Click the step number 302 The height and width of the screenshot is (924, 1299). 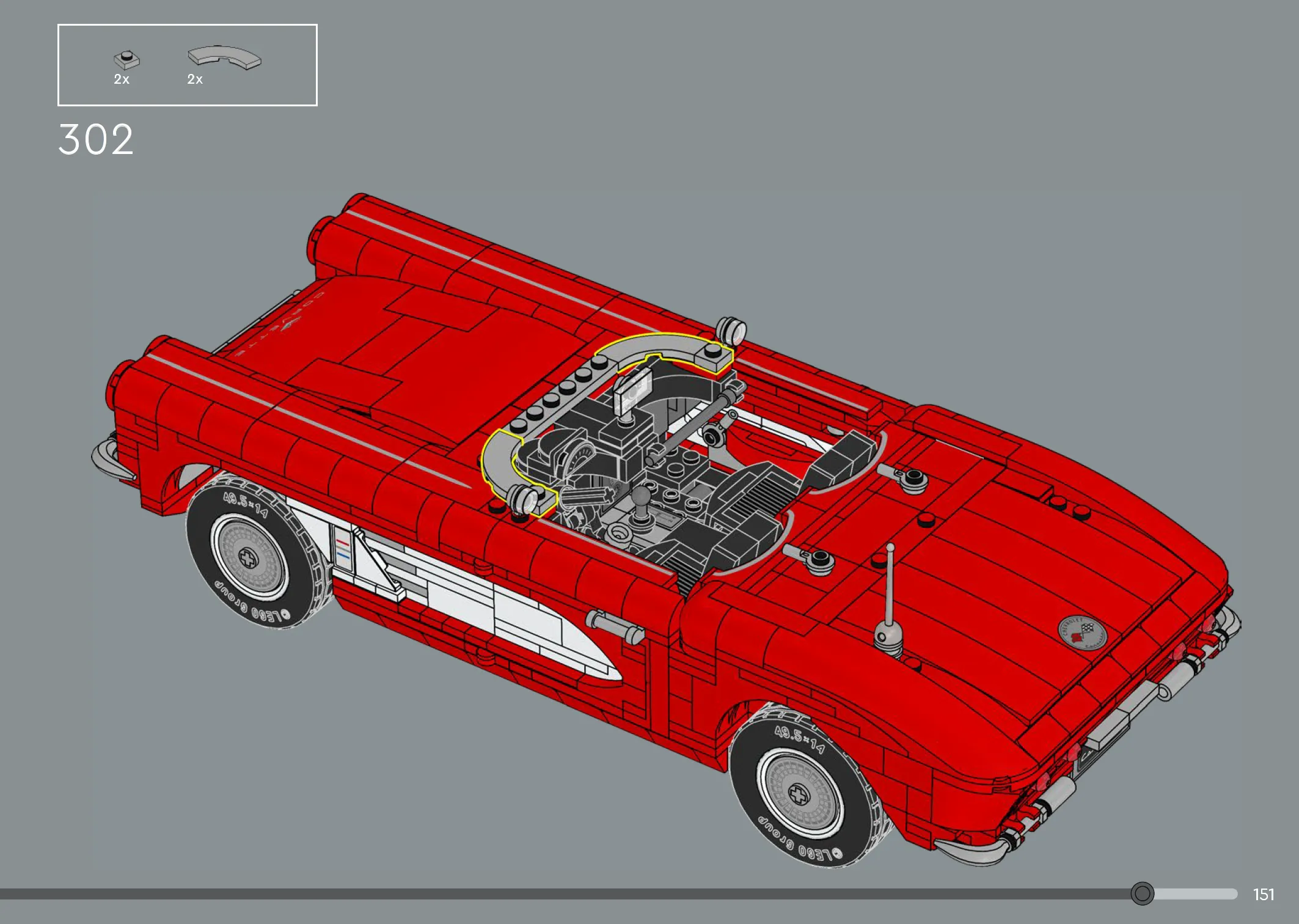click(96, 139)
